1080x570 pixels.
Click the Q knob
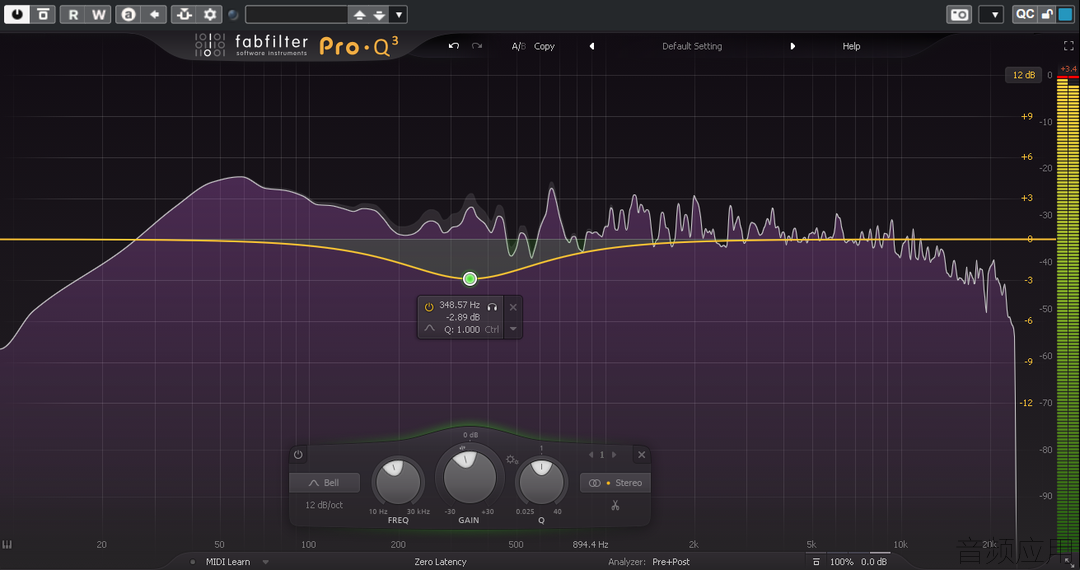point(541,480)
